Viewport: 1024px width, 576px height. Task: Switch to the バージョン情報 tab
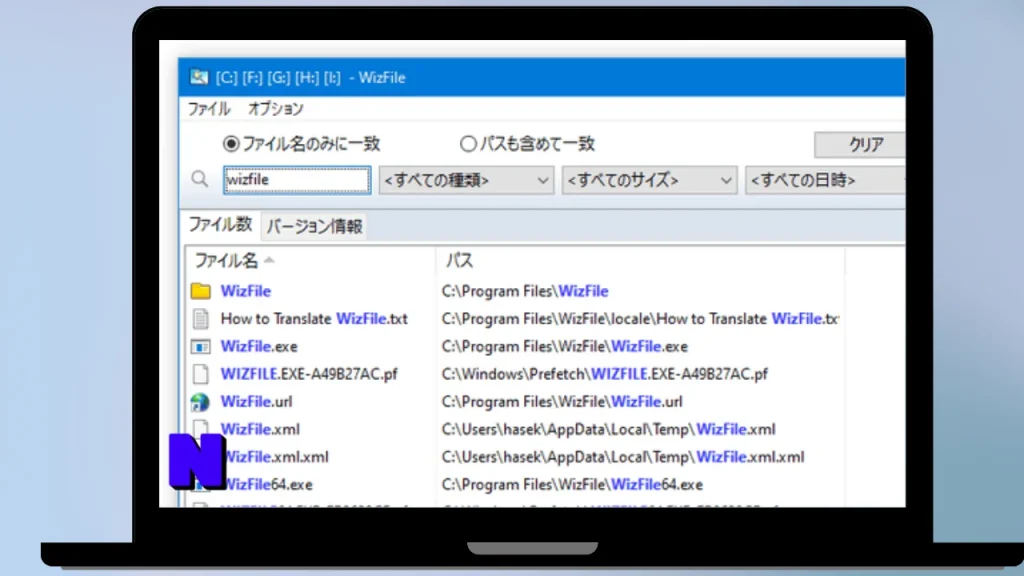tap(314, 226)
